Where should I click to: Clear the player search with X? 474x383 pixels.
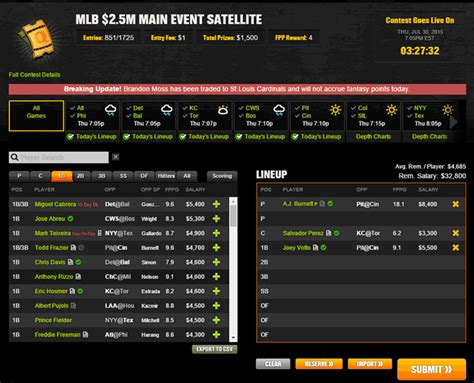(x=116, y=157)
